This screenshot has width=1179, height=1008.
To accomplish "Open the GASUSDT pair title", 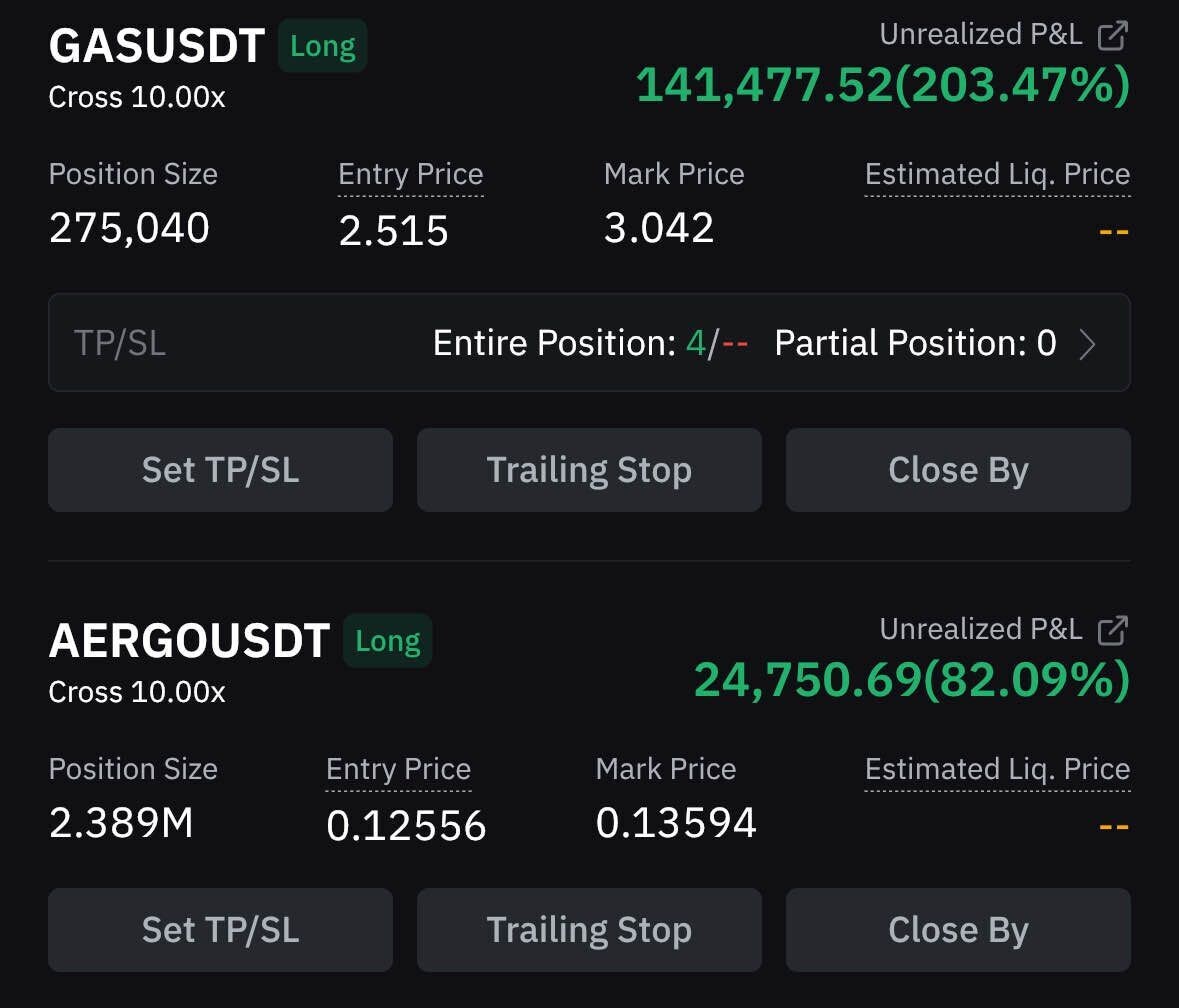I will click(157, 46).
